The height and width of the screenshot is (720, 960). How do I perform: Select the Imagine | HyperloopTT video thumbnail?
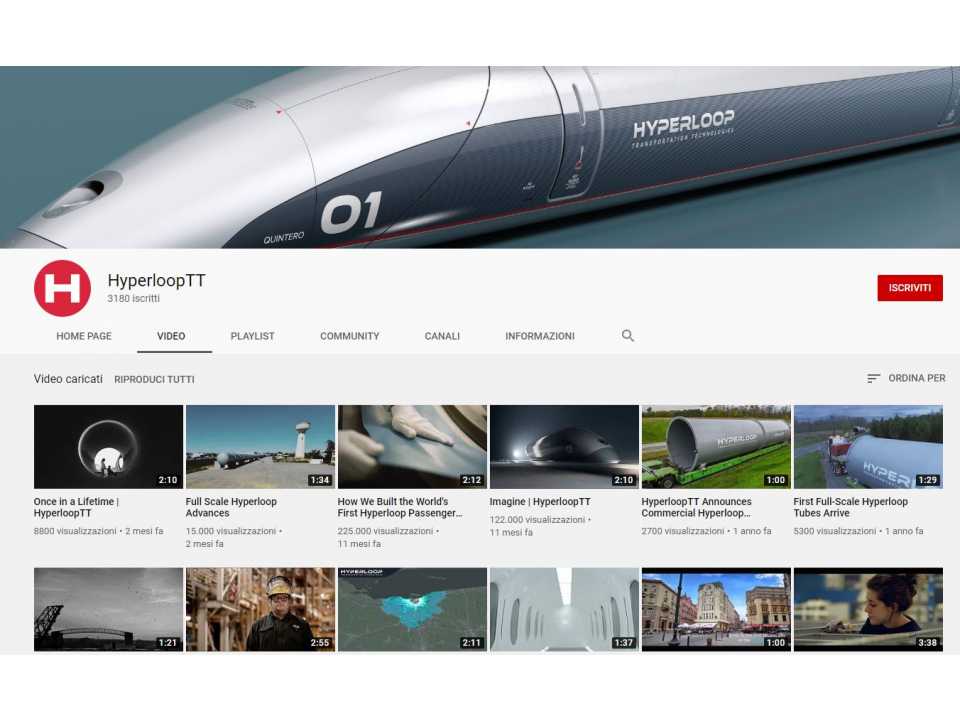563,446
